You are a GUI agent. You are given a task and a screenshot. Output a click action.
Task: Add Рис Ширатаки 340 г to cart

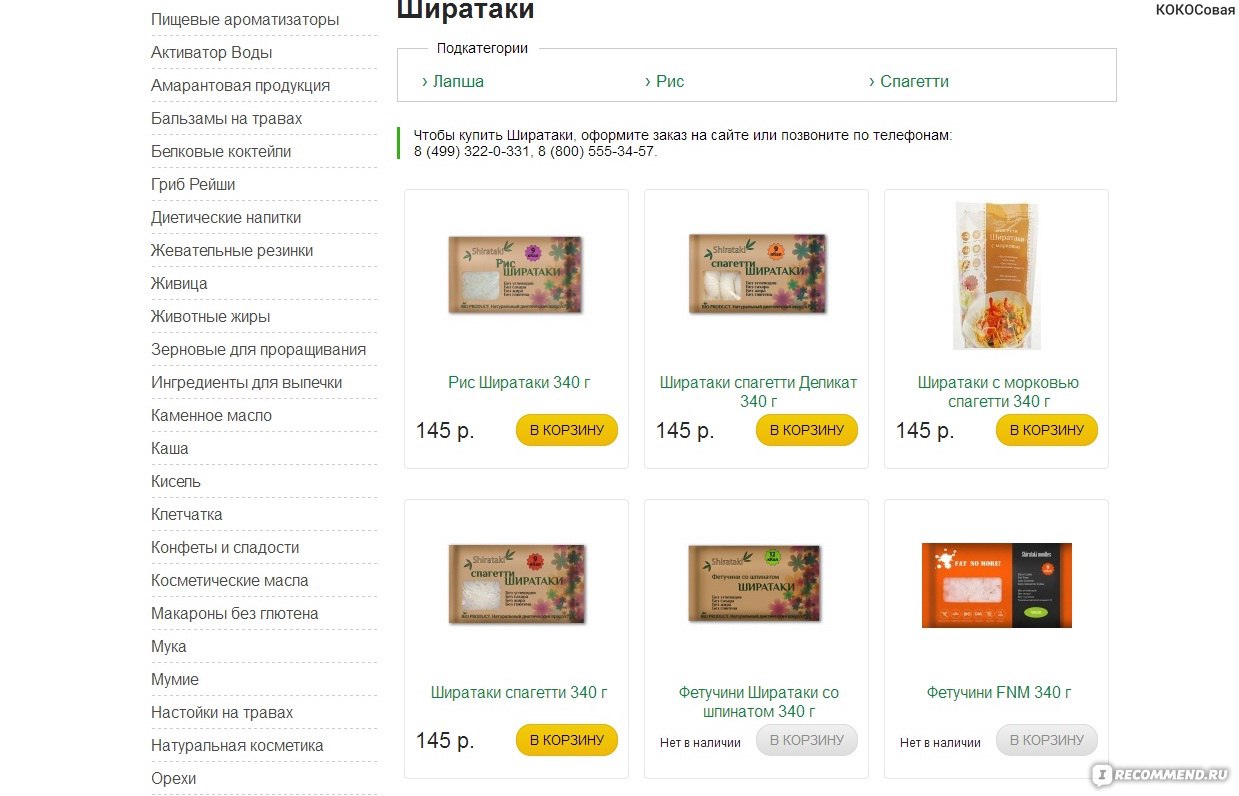[x=567, y=430]
